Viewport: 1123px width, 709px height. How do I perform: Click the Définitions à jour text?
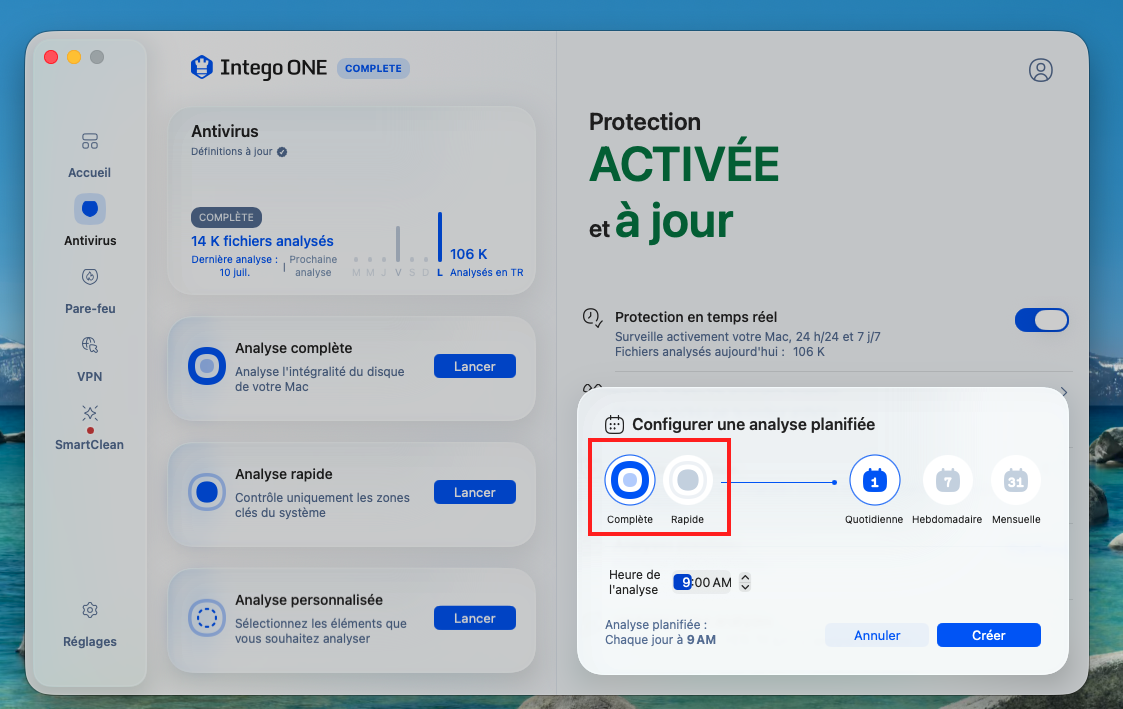(231, 152)
